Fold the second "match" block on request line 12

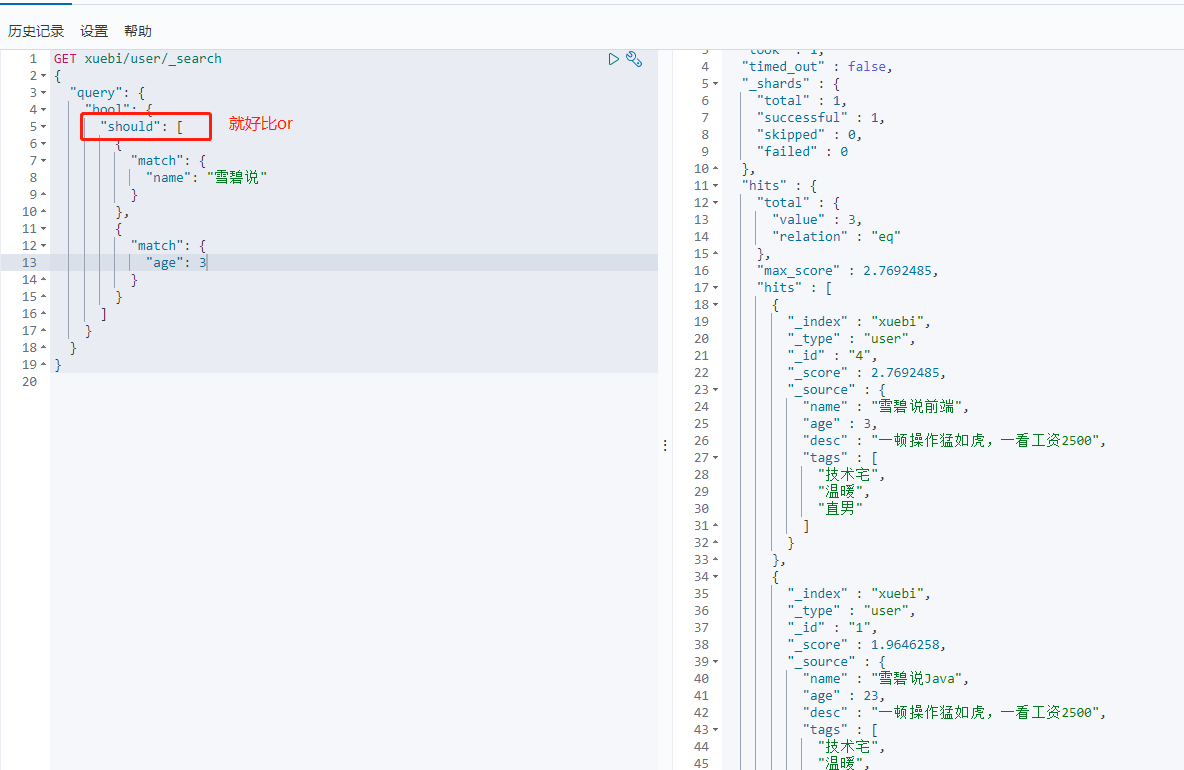tap(44, 246)
